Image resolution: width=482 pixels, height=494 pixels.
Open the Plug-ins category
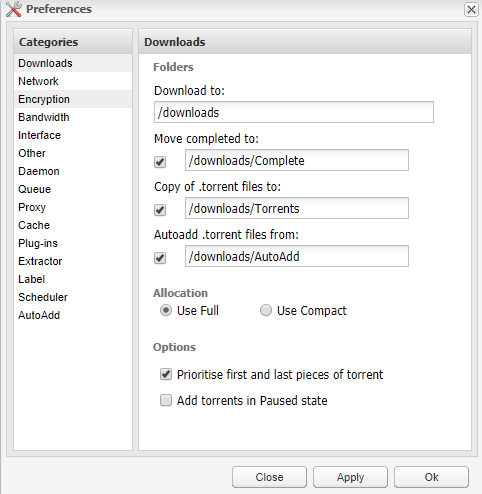(73, 243)
